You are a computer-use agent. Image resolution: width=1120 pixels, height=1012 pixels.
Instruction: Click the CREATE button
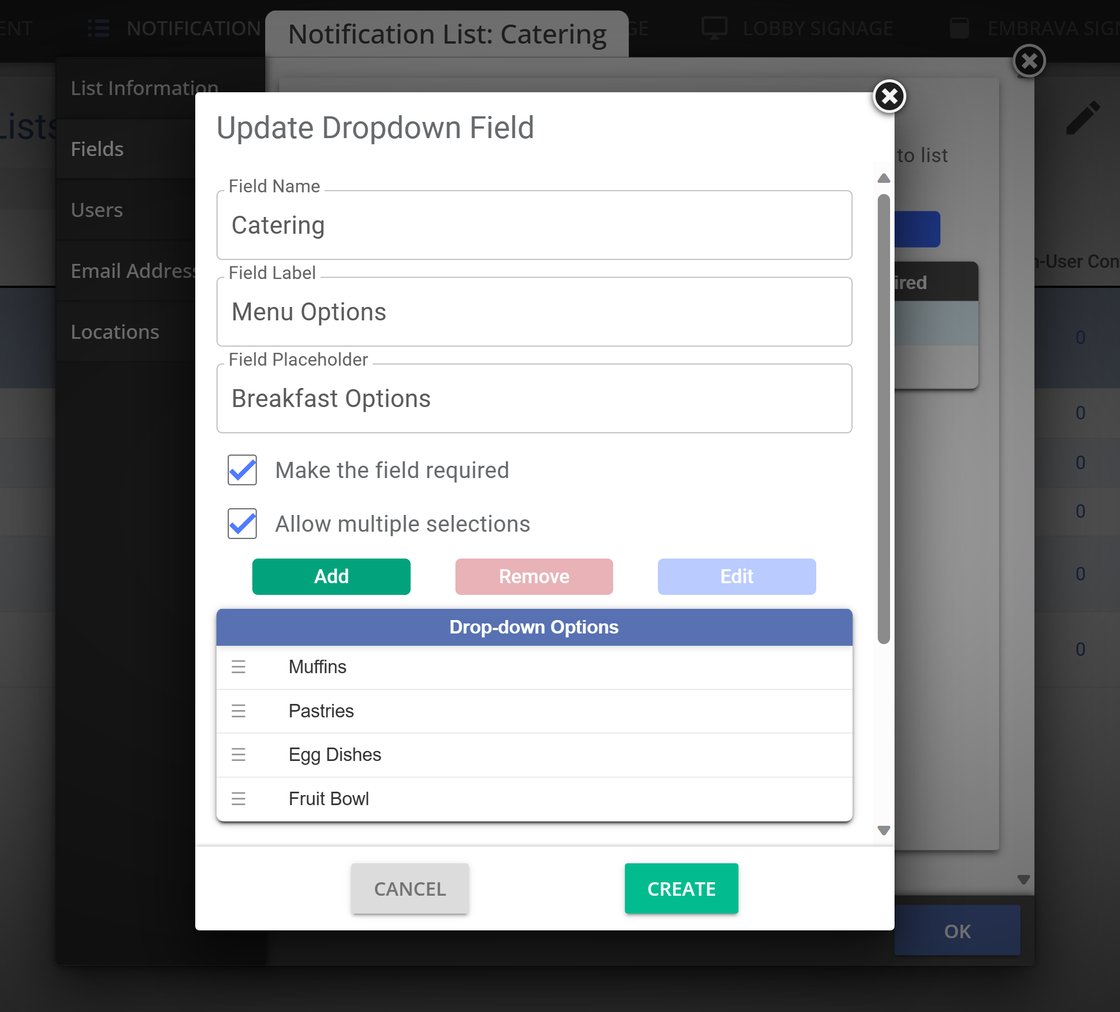[681, 889]
